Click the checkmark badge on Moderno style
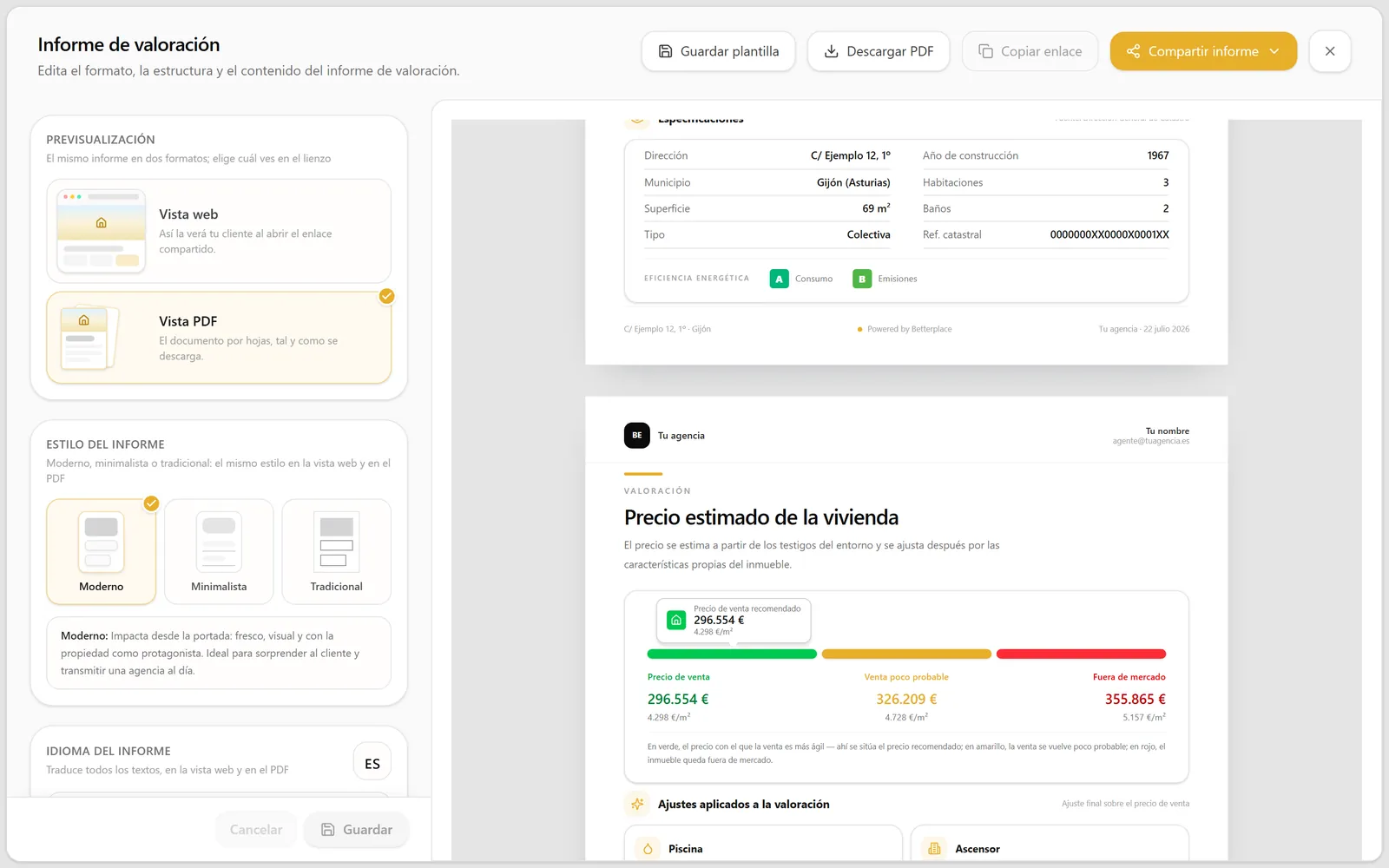Viewport: 1389px width, 868px height. [x=151, y=503]
